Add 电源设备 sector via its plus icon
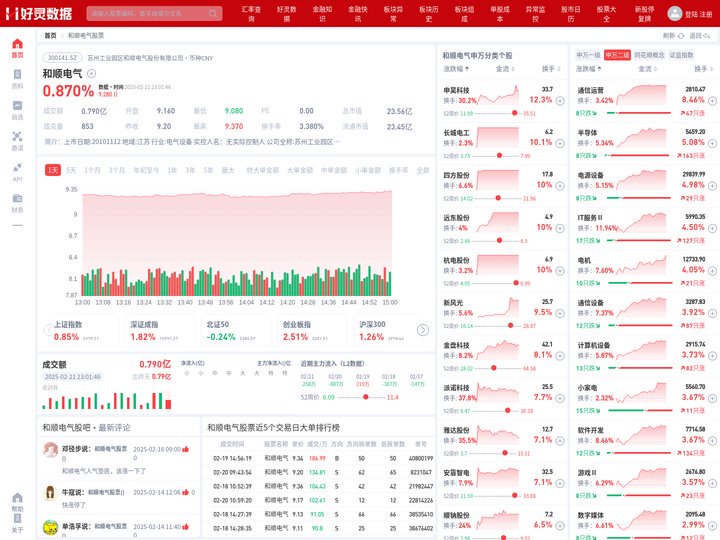Screen dimensions: 720x540 coord(712,186)
